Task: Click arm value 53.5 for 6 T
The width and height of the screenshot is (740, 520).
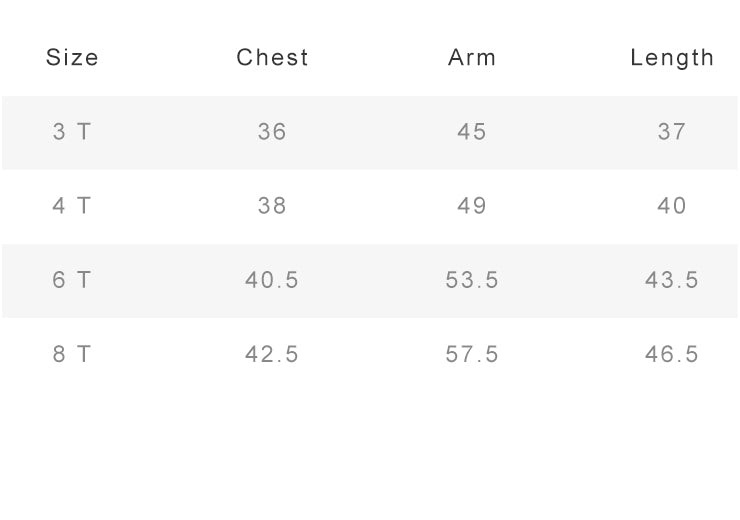Action: click(x=472, y=280)
